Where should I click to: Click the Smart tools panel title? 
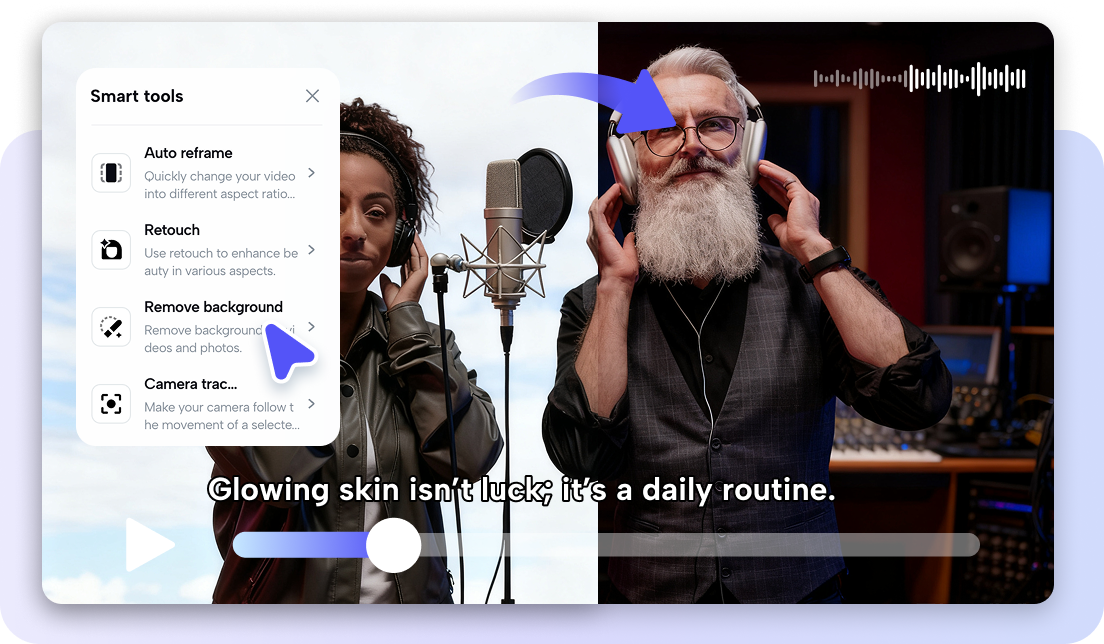136,95
